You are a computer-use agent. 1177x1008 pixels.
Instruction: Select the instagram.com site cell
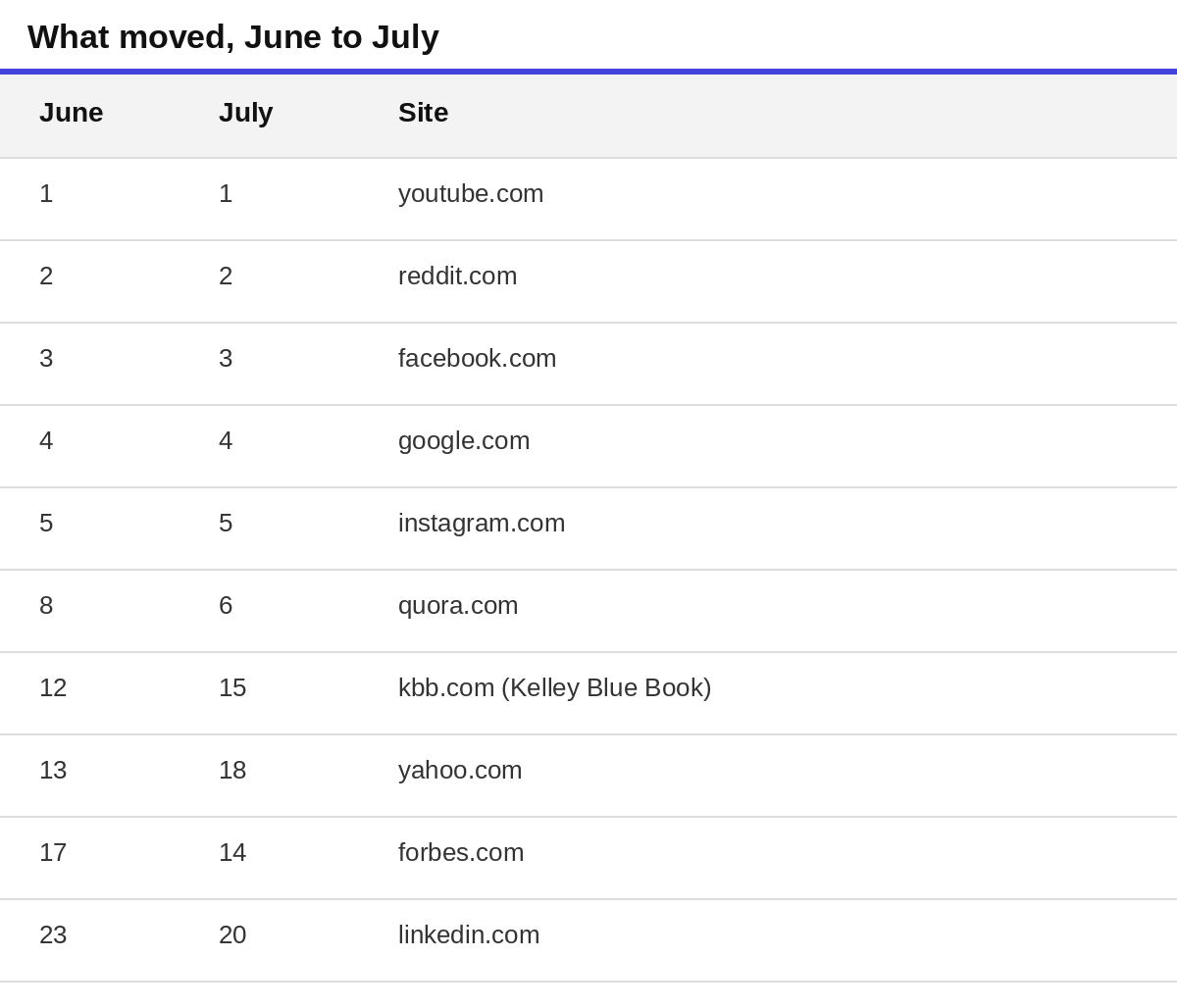(x=482, y=524)
